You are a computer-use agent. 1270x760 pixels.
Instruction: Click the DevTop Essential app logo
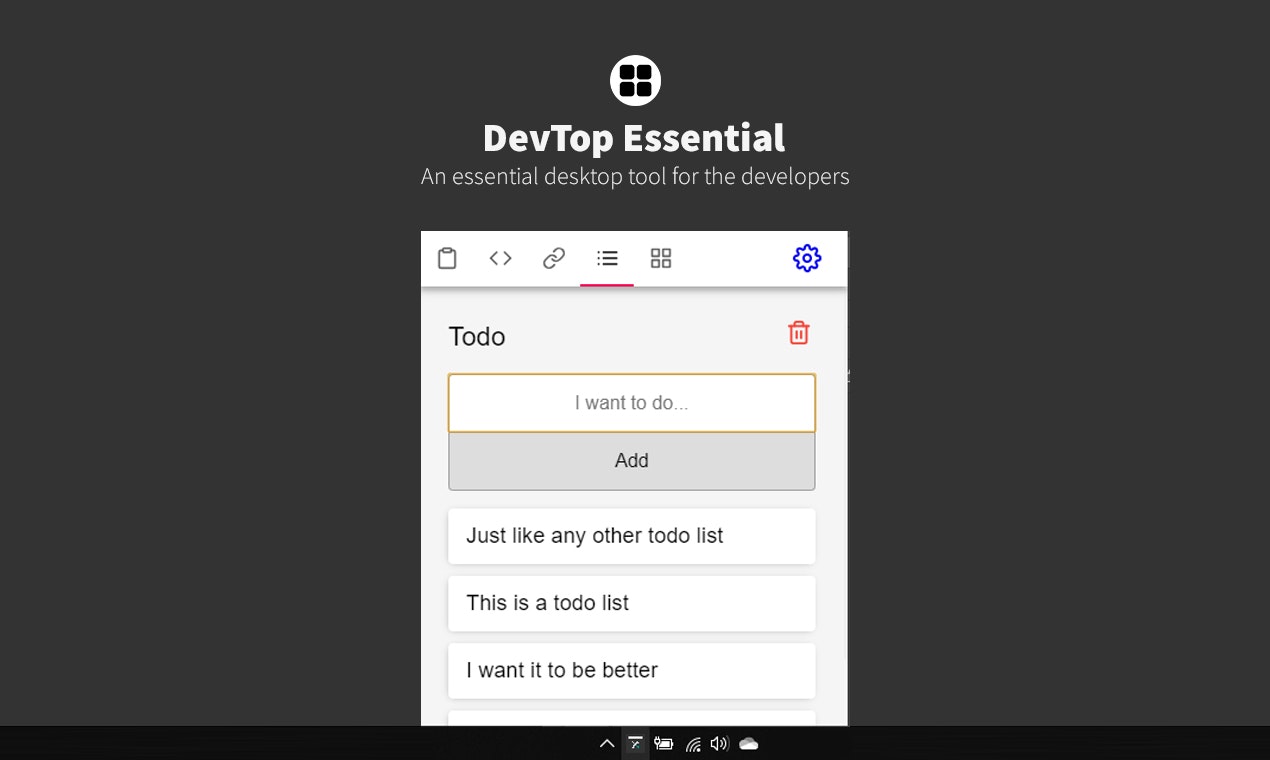(x=635, y=80)
